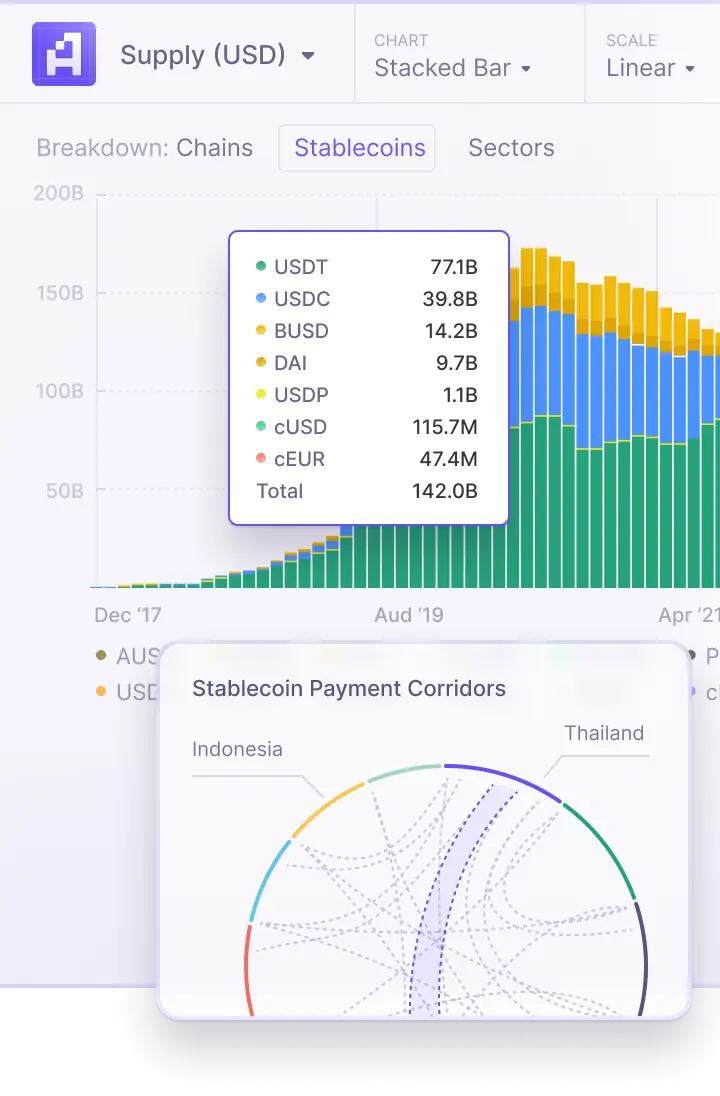Switch breakdown to Sectors
The image size is (720, 1096).
coord(511,147)
